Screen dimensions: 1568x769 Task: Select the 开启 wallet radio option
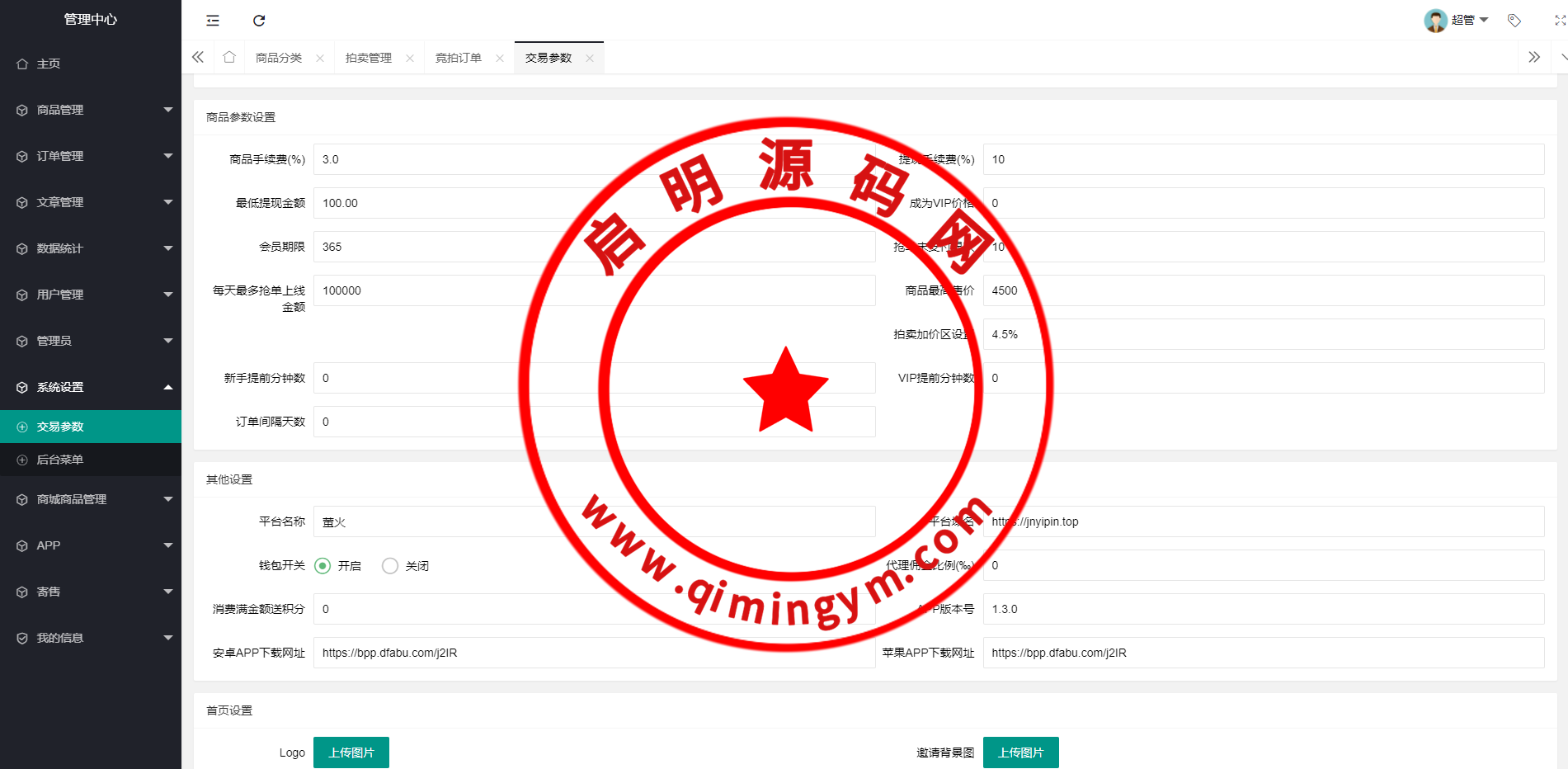[x=323, y=566]
